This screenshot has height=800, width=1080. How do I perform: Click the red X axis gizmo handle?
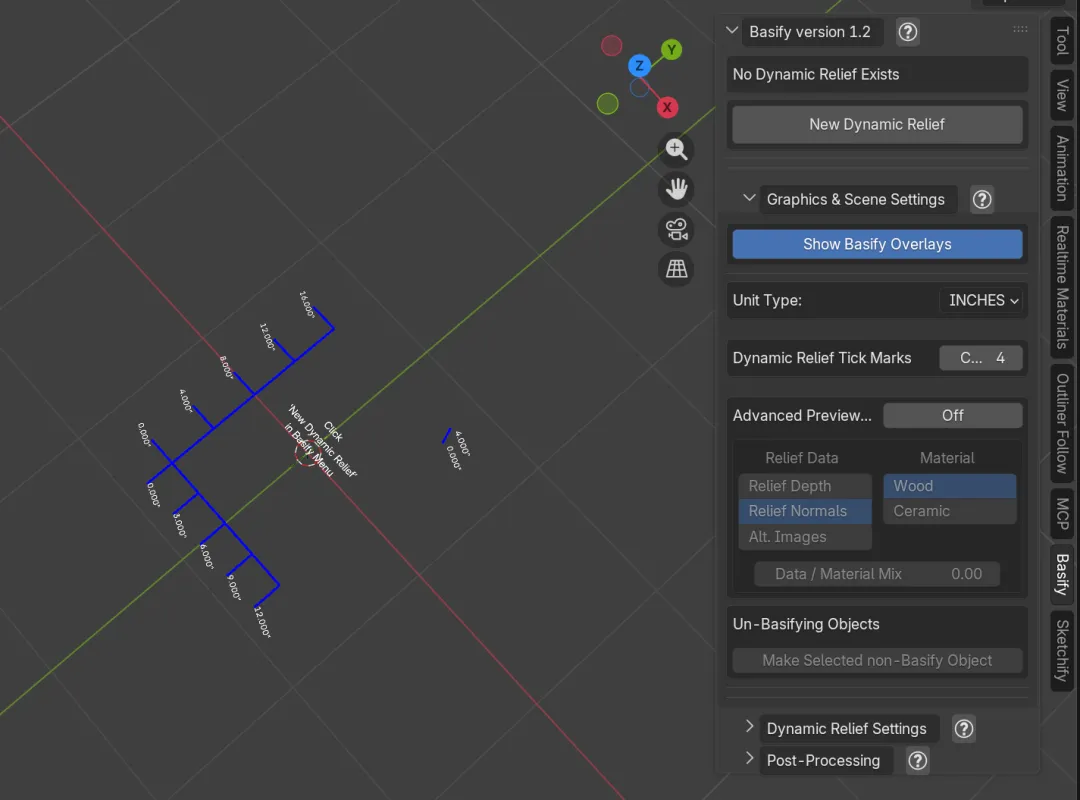[x=667, y=107]
